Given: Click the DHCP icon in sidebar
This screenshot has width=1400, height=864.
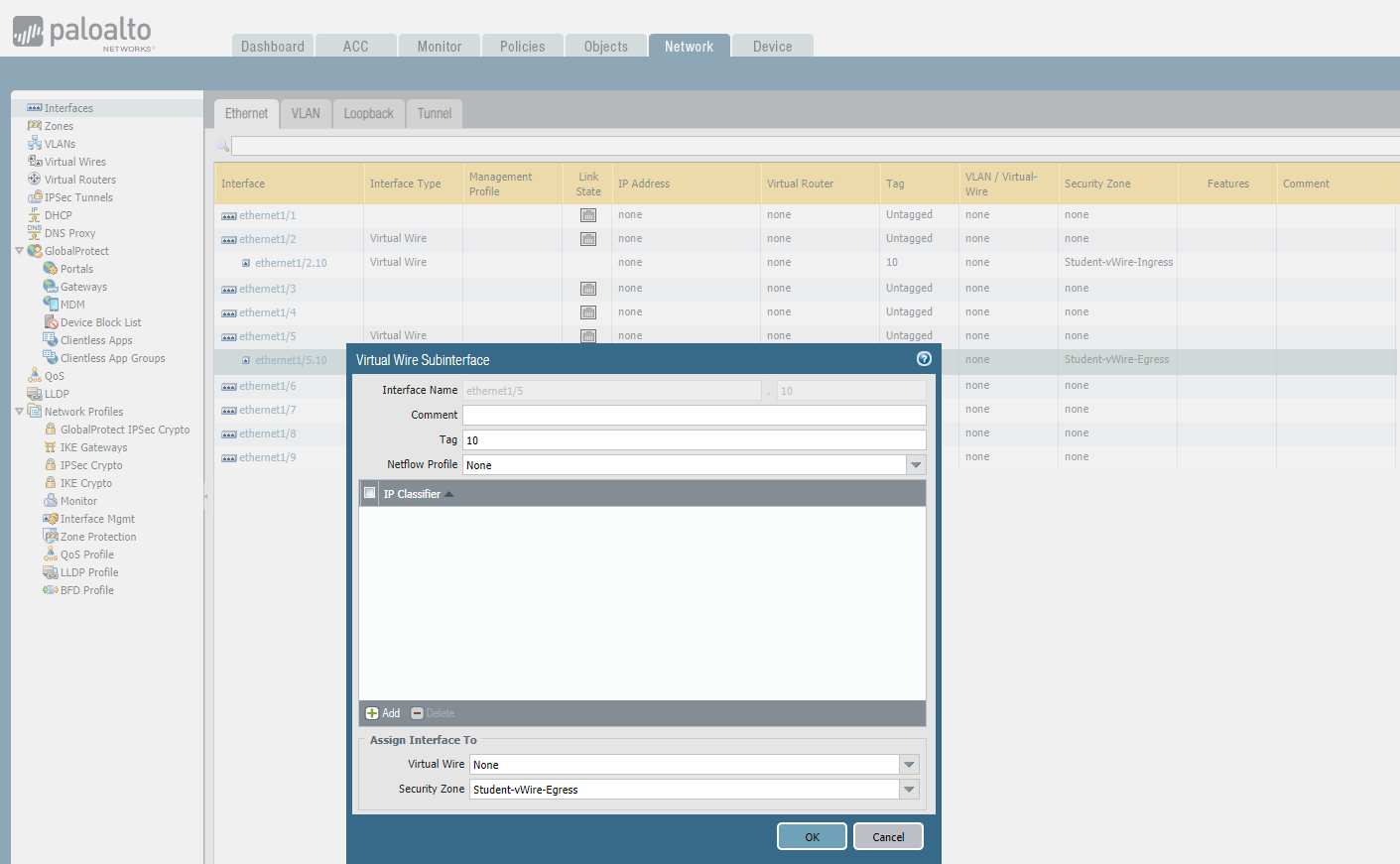Looking at the screenshot, I should click(35, 215).
